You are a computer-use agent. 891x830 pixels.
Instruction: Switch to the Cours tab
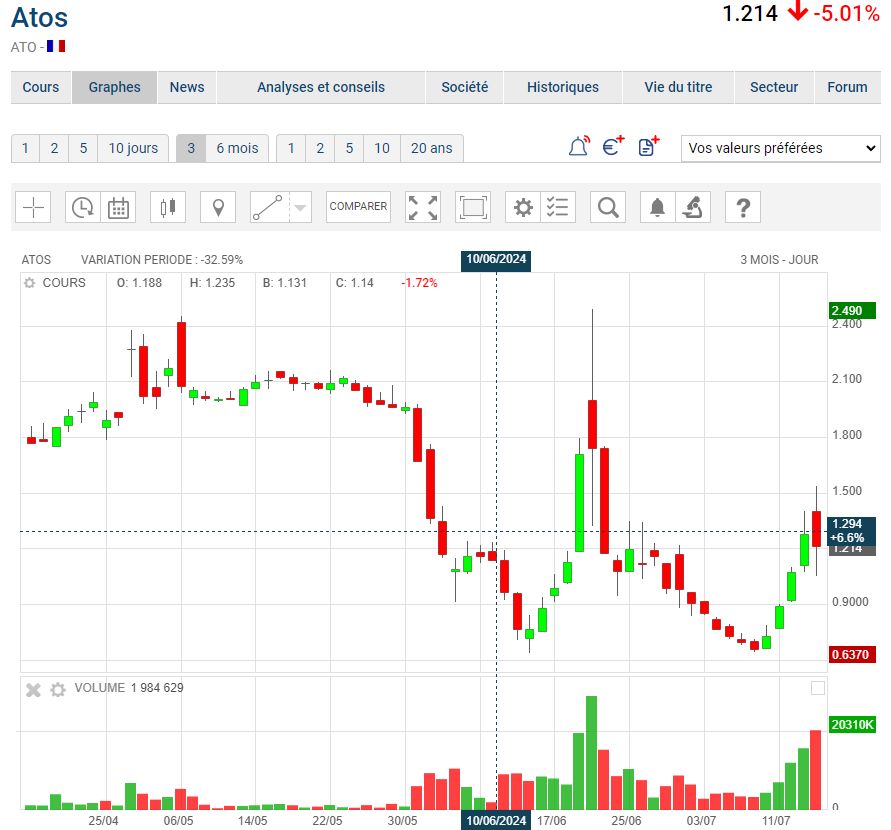click(41, 87)
